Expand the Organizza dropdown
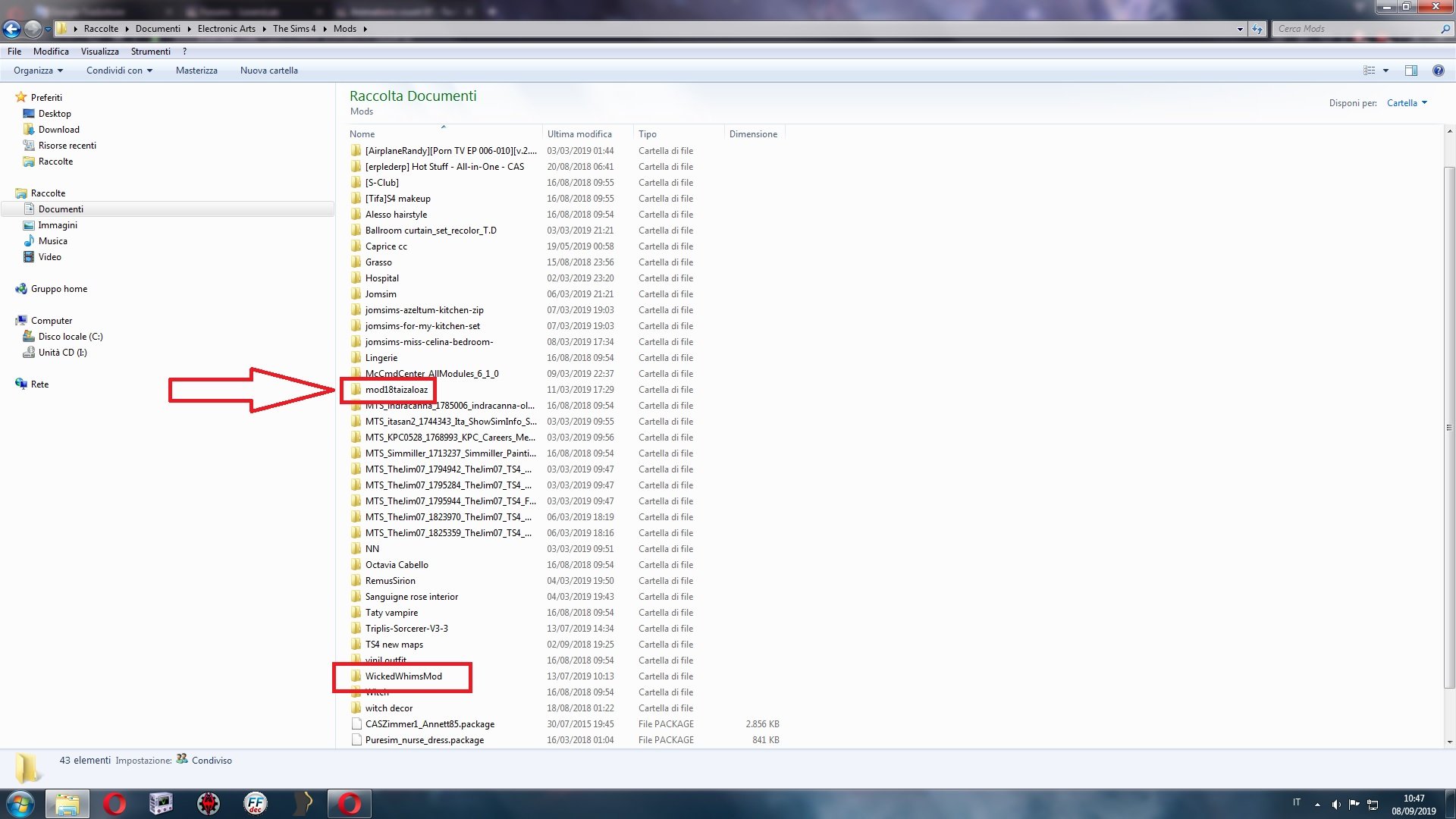The width and height of the screenshot is (1456, 819). [38, 71]
